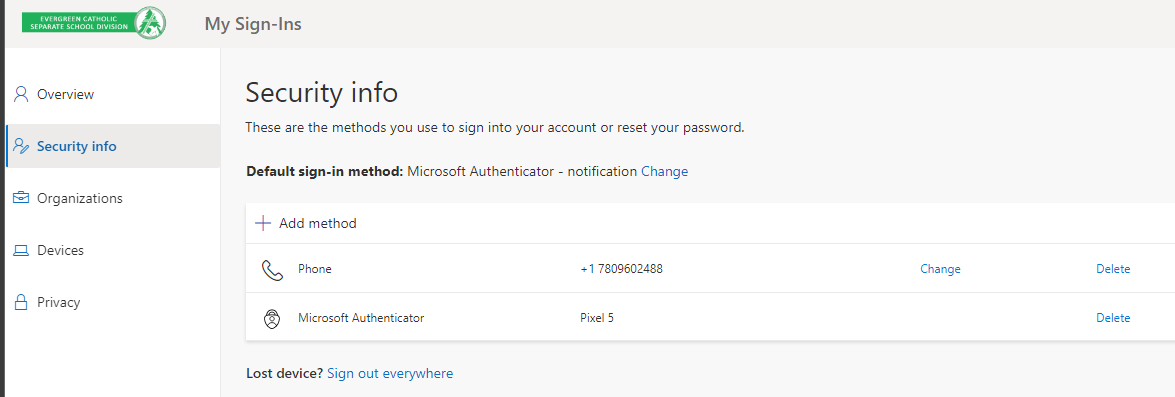Click the Security info page heading
Viewport: 1175px width, 397px height.
coord(321,94)
